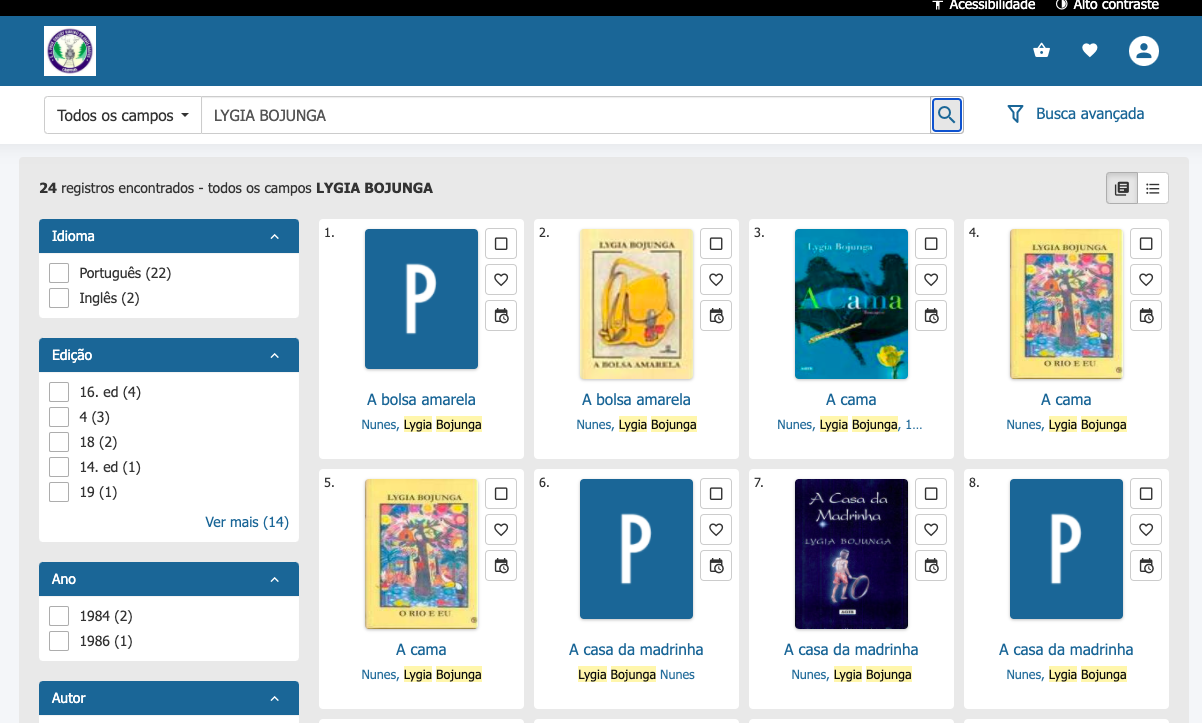The width and height of the screenshot is (1202, 723).
Task: Open author link under result 6
Action: 636,674
